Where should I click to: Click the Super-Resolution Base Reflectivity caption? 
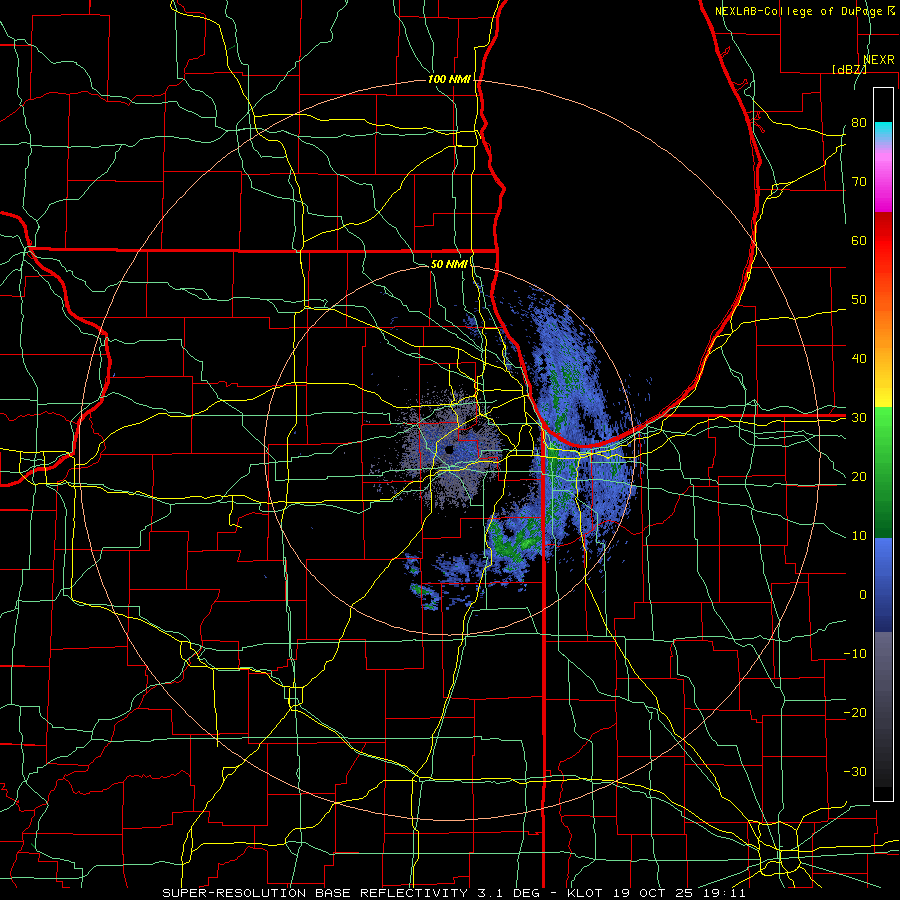tap(351, 893)
